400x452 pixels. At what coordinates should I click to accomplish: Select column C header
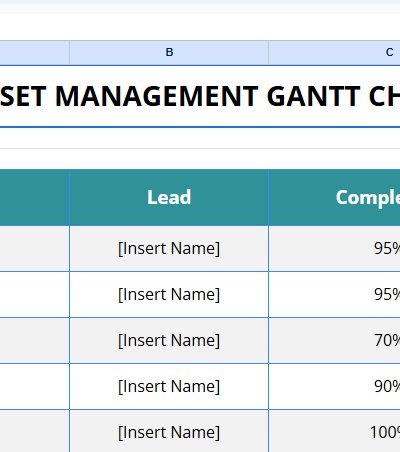click(334, 52)
